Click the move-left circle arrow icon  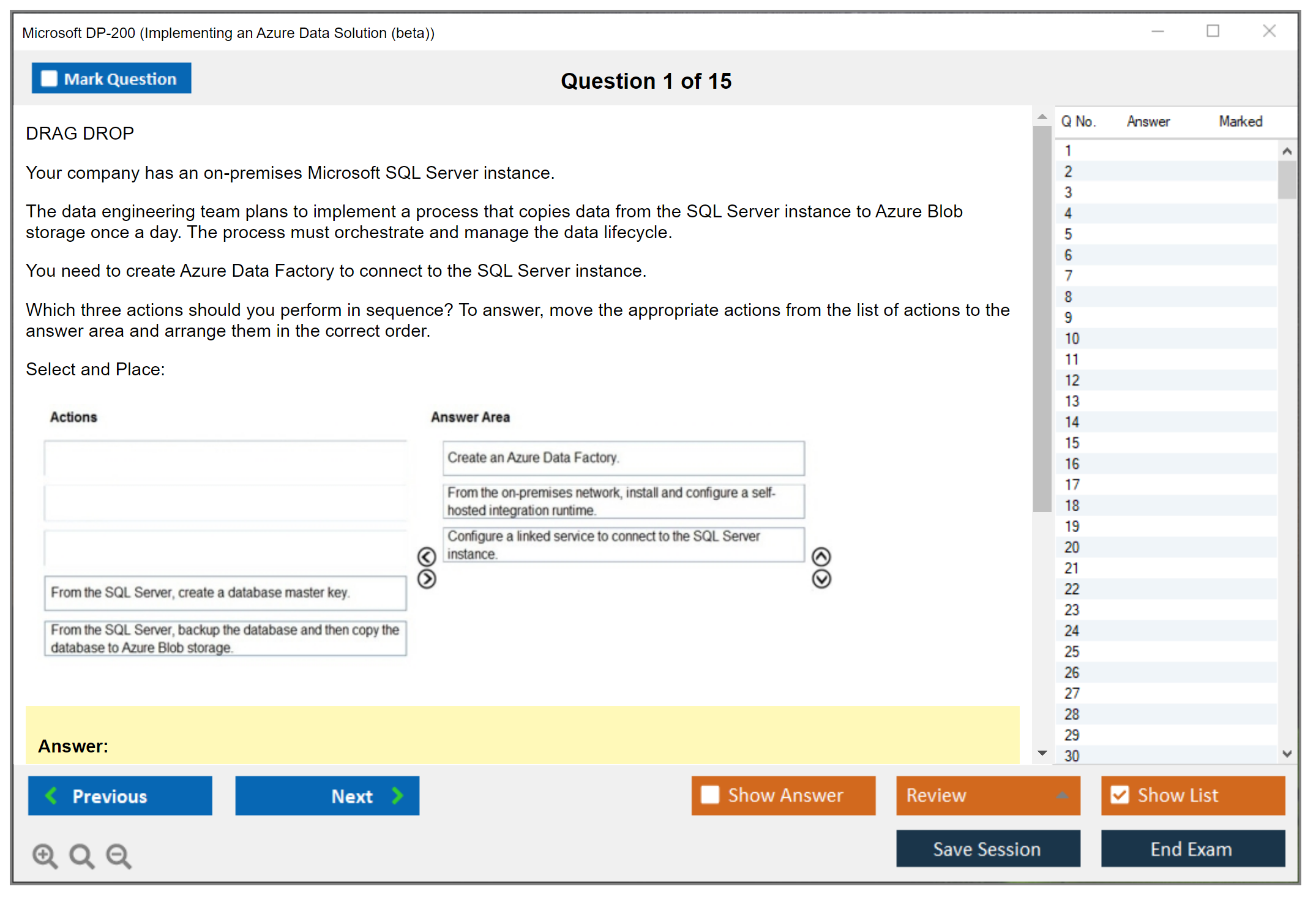[x=427, y=557]
